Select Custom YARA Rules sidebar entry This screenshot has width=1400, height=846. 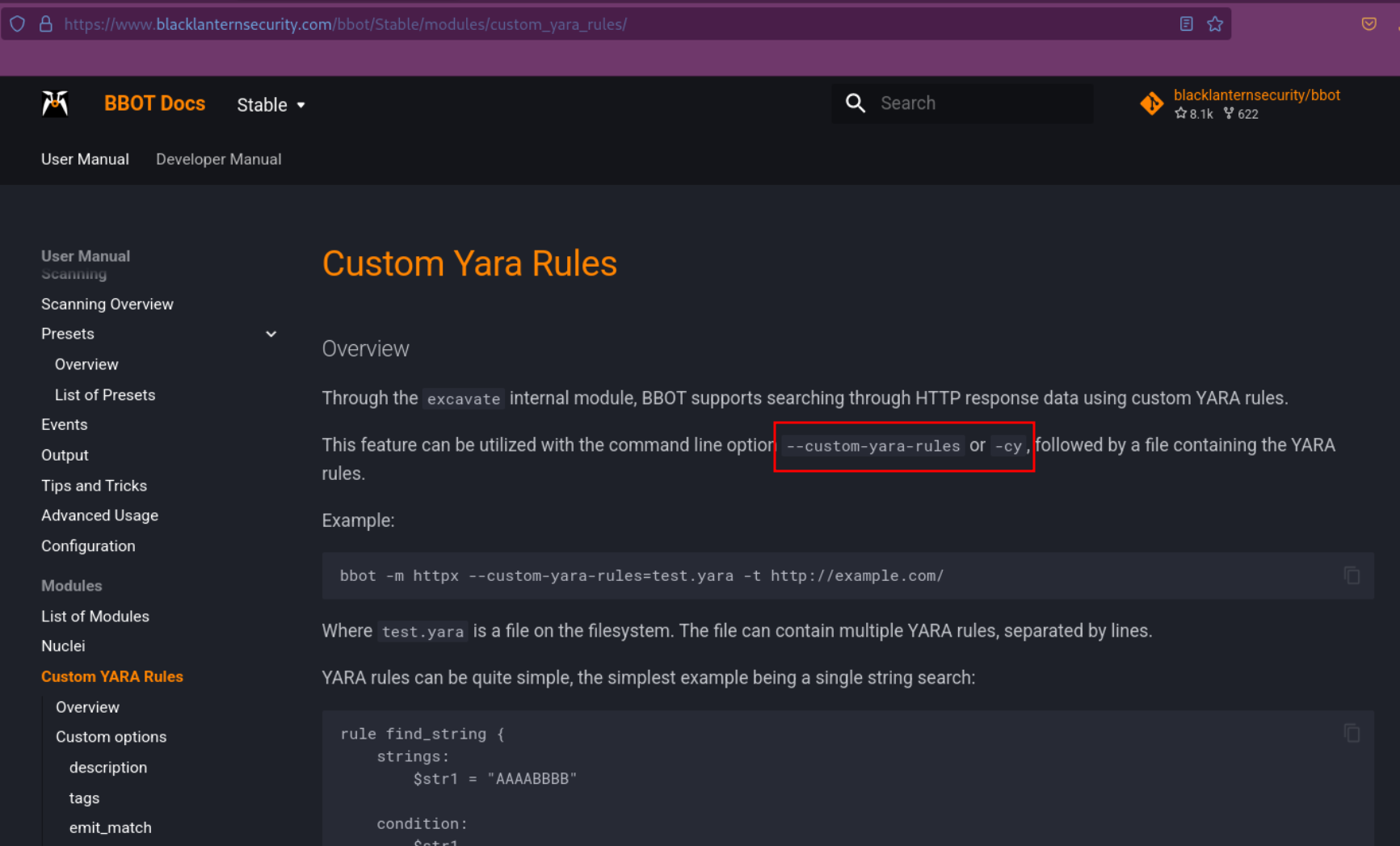[x=112, y=676]
